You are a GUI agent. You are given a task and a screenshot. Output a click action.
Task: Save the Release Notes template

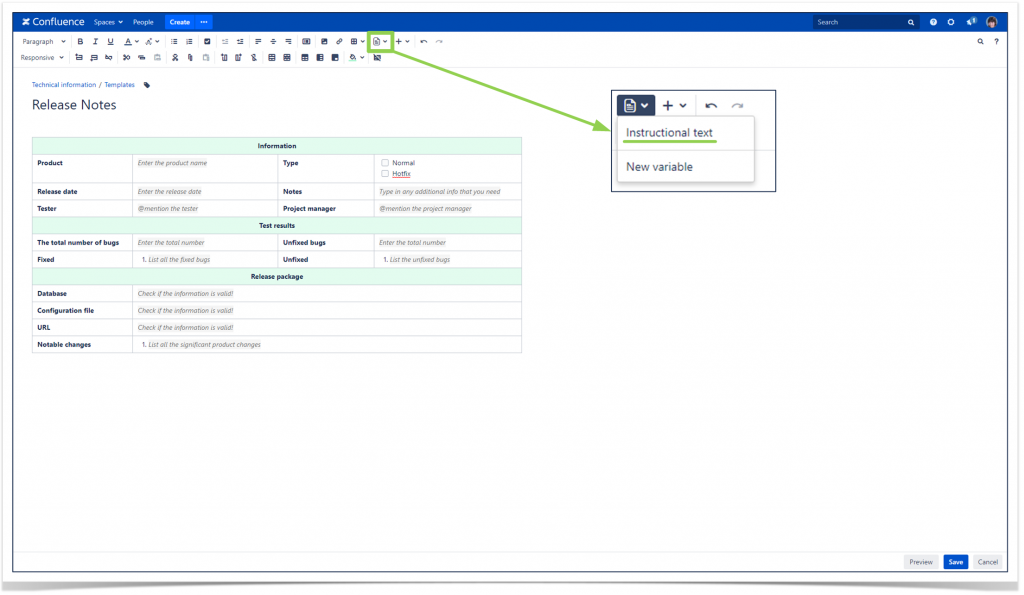(955, 562)
